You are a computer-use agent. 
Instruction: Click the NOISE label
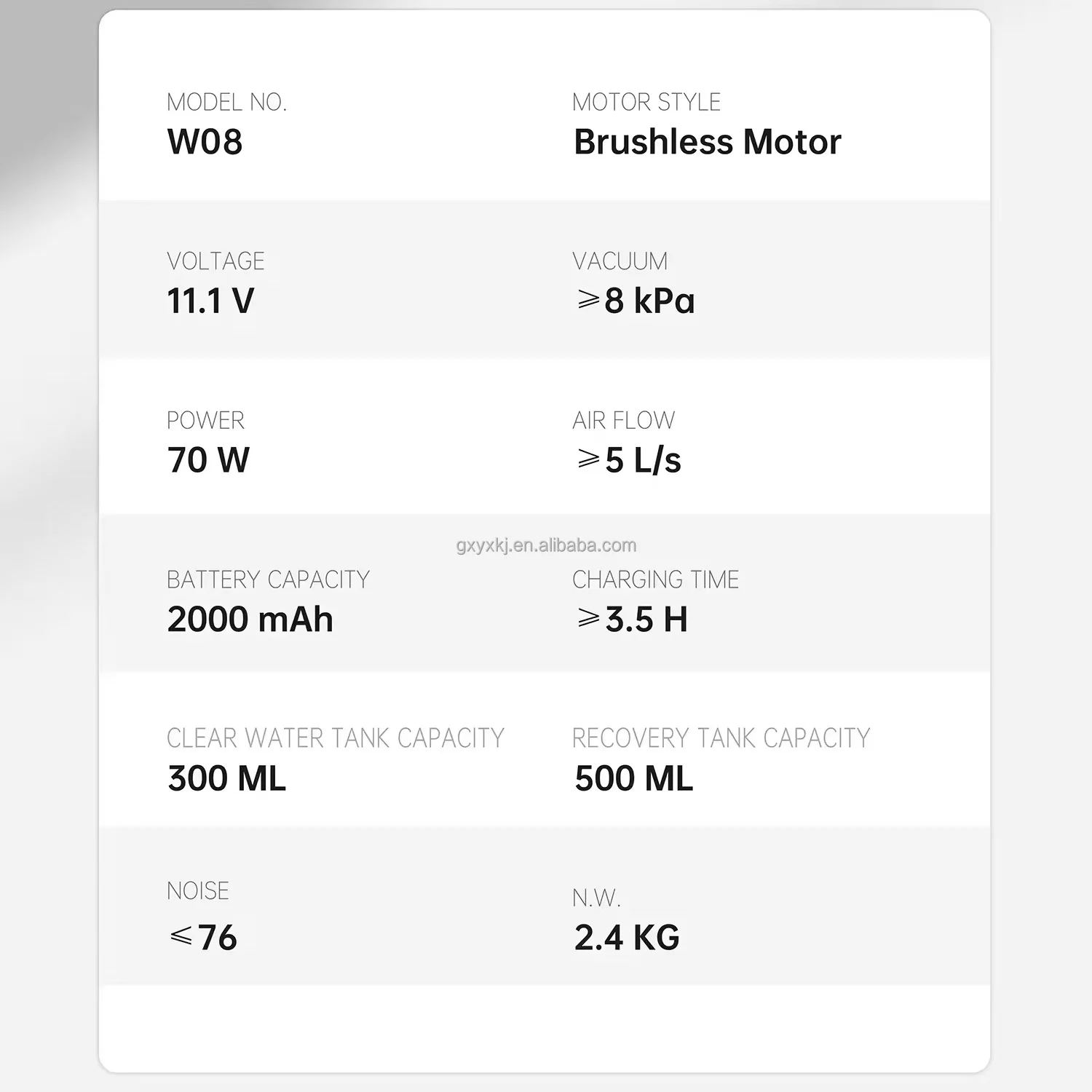[198, 891]
